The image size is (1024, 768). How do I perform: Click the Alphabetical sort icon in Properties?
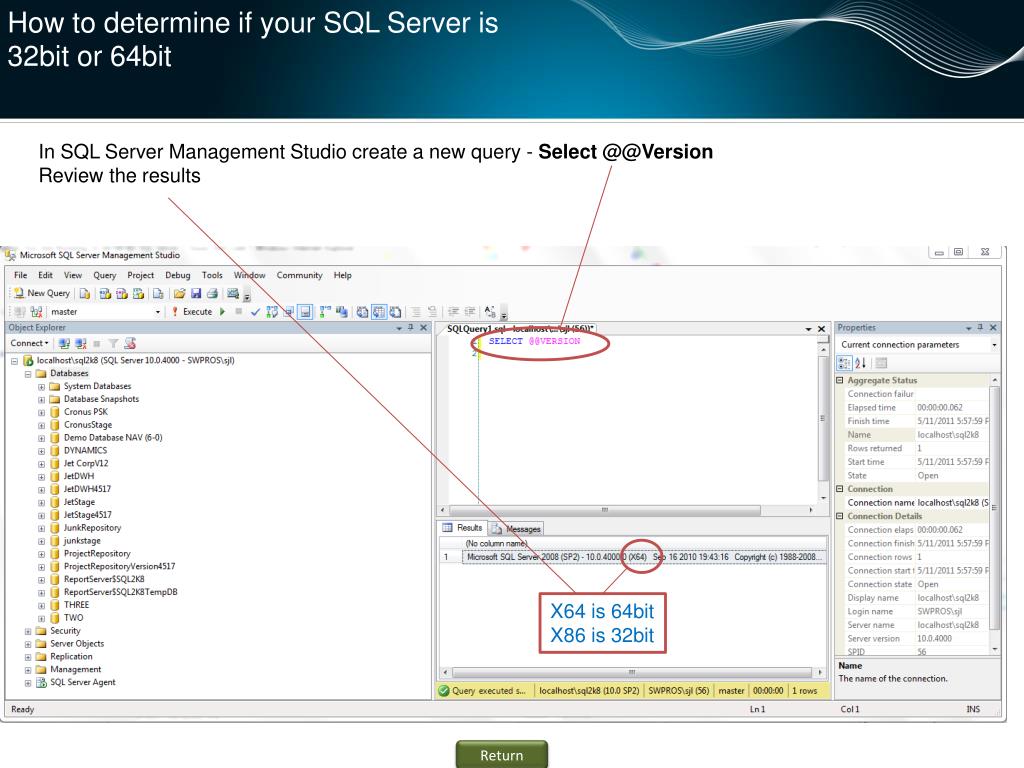pyautogui.click(x=861, y=363)
